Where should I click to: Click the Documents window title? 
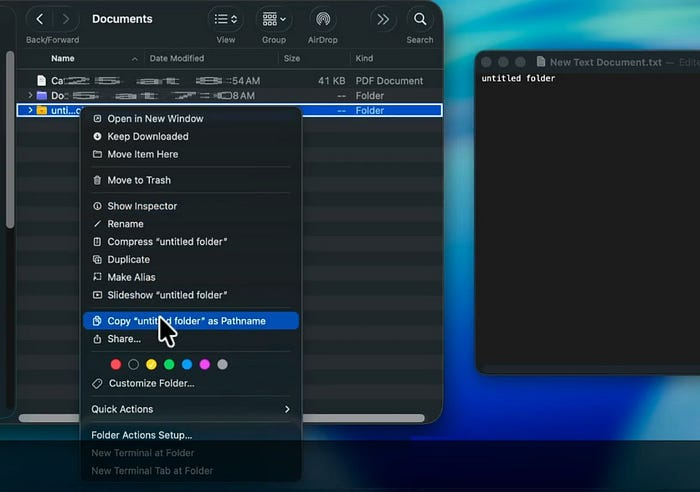tap(122, 19)
